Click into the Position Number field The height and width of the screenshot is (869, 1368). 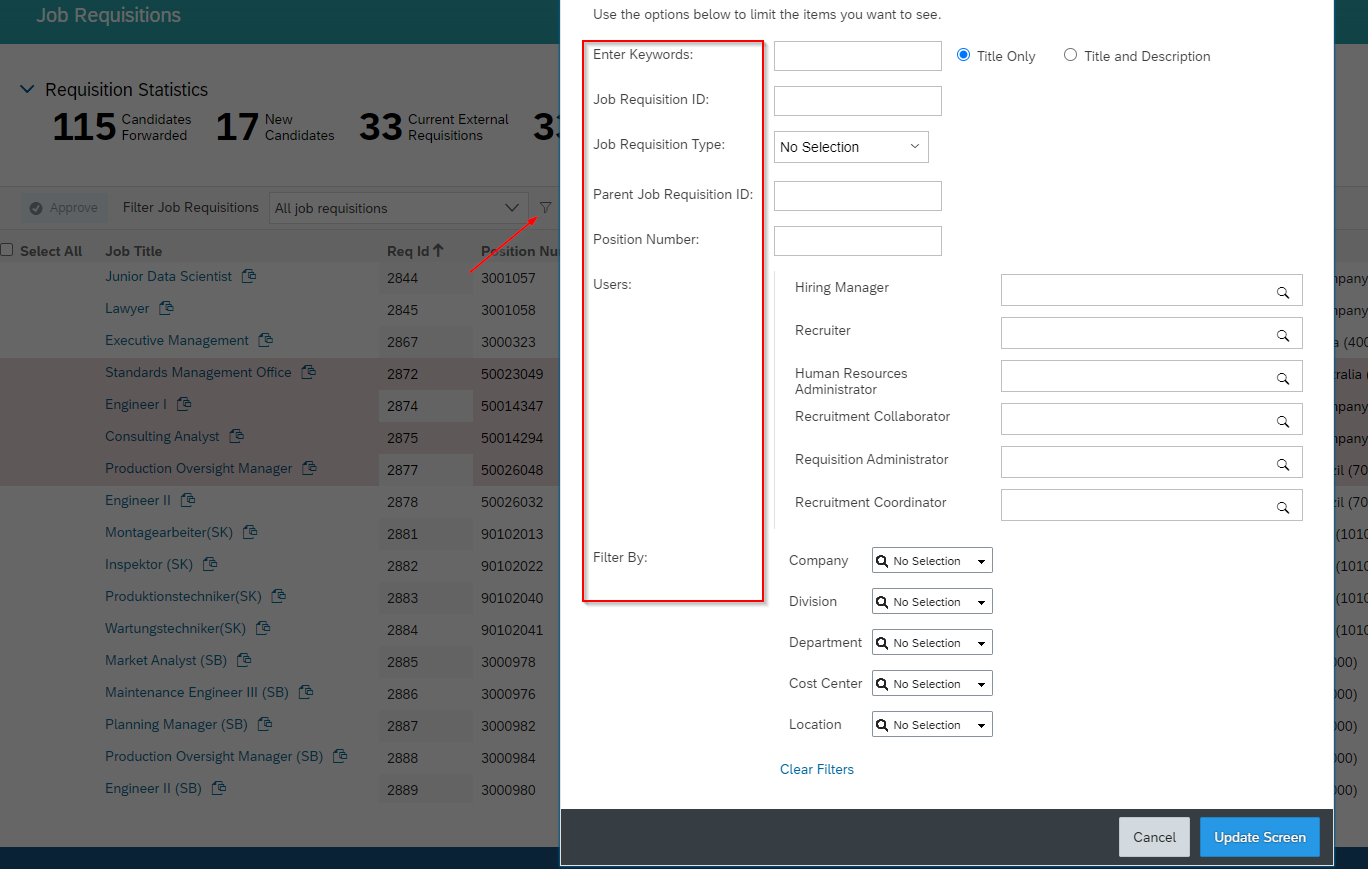tap(858, 241)
